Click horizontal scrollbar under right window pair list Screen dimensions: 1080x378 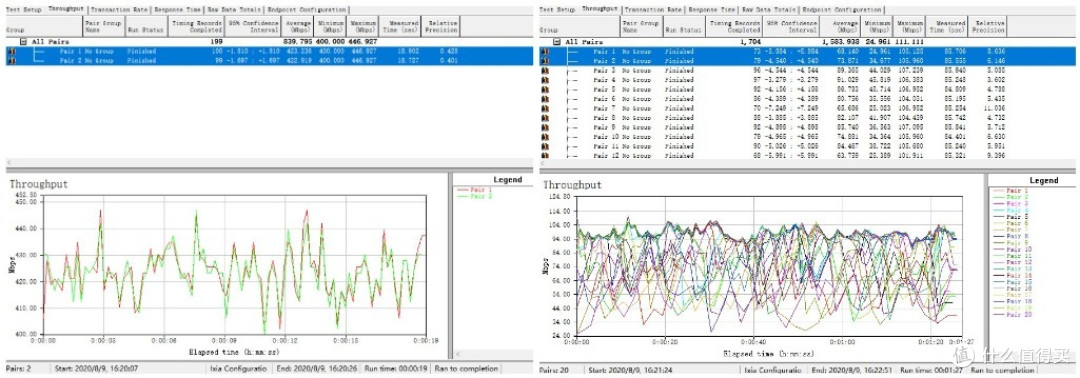click(x=806, y=164)
